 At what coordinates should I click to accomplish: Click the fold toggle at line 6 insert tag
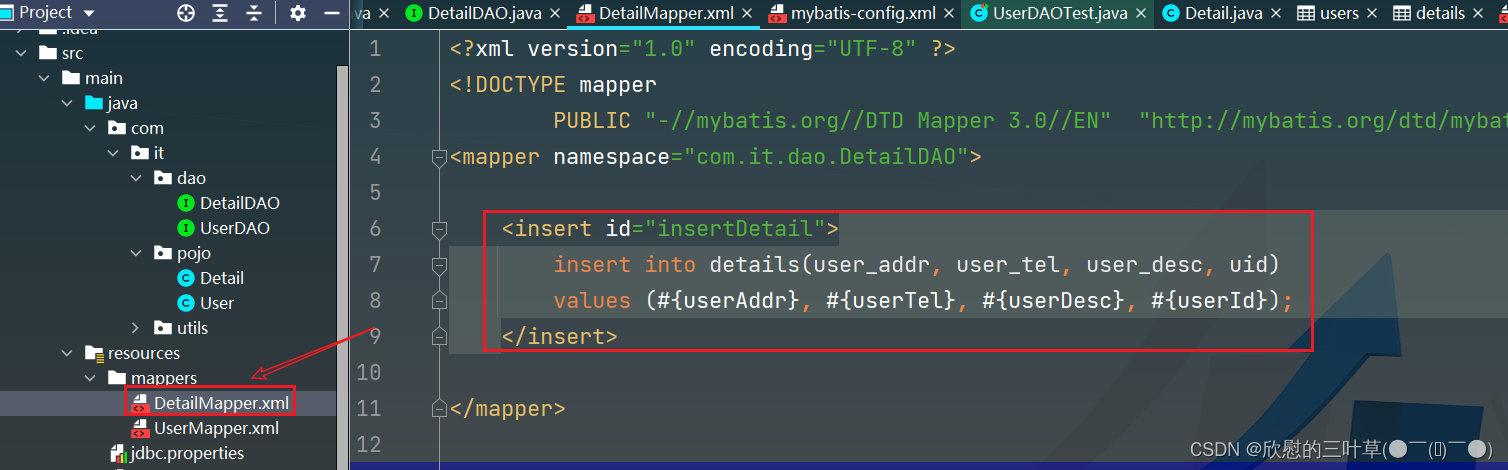pos(438,229)
